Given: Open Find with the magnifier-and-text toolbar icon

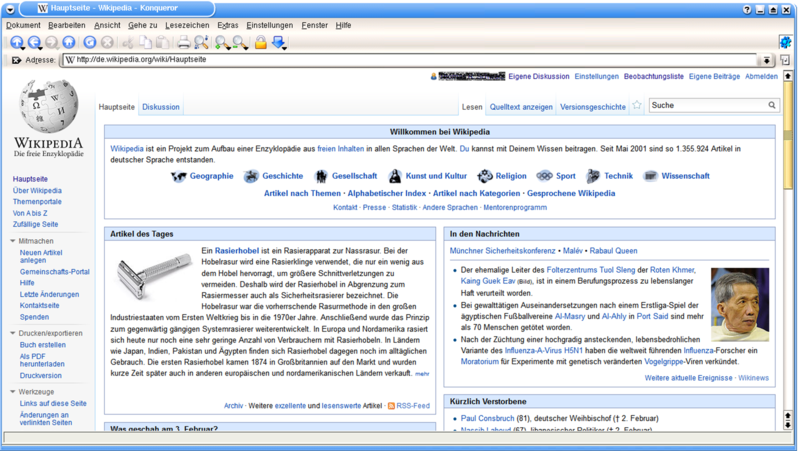Looking at the screenshot, I should click(201, 43).
